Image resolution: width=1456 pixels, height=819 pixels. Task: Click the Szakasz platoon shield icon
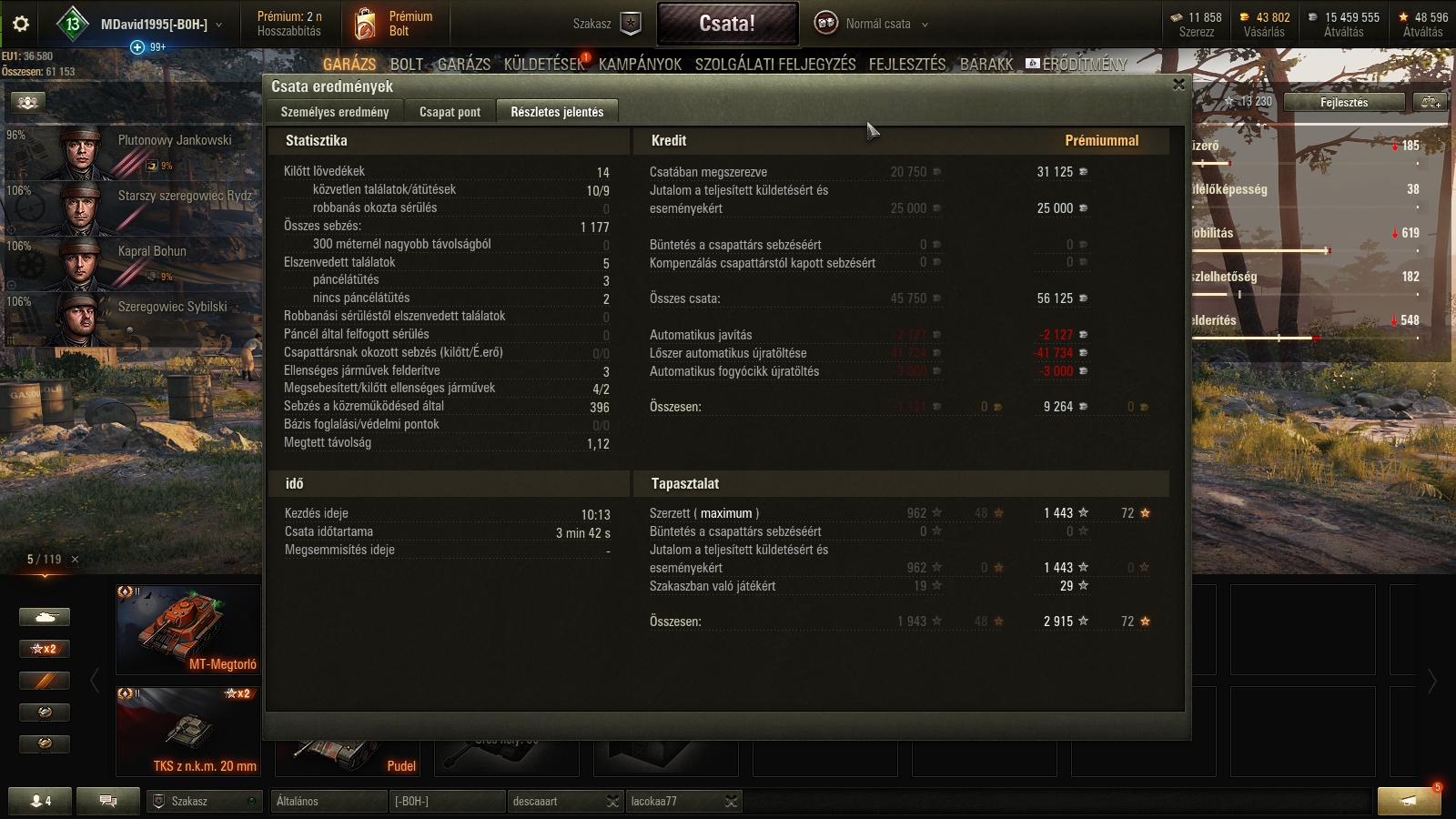631,24
